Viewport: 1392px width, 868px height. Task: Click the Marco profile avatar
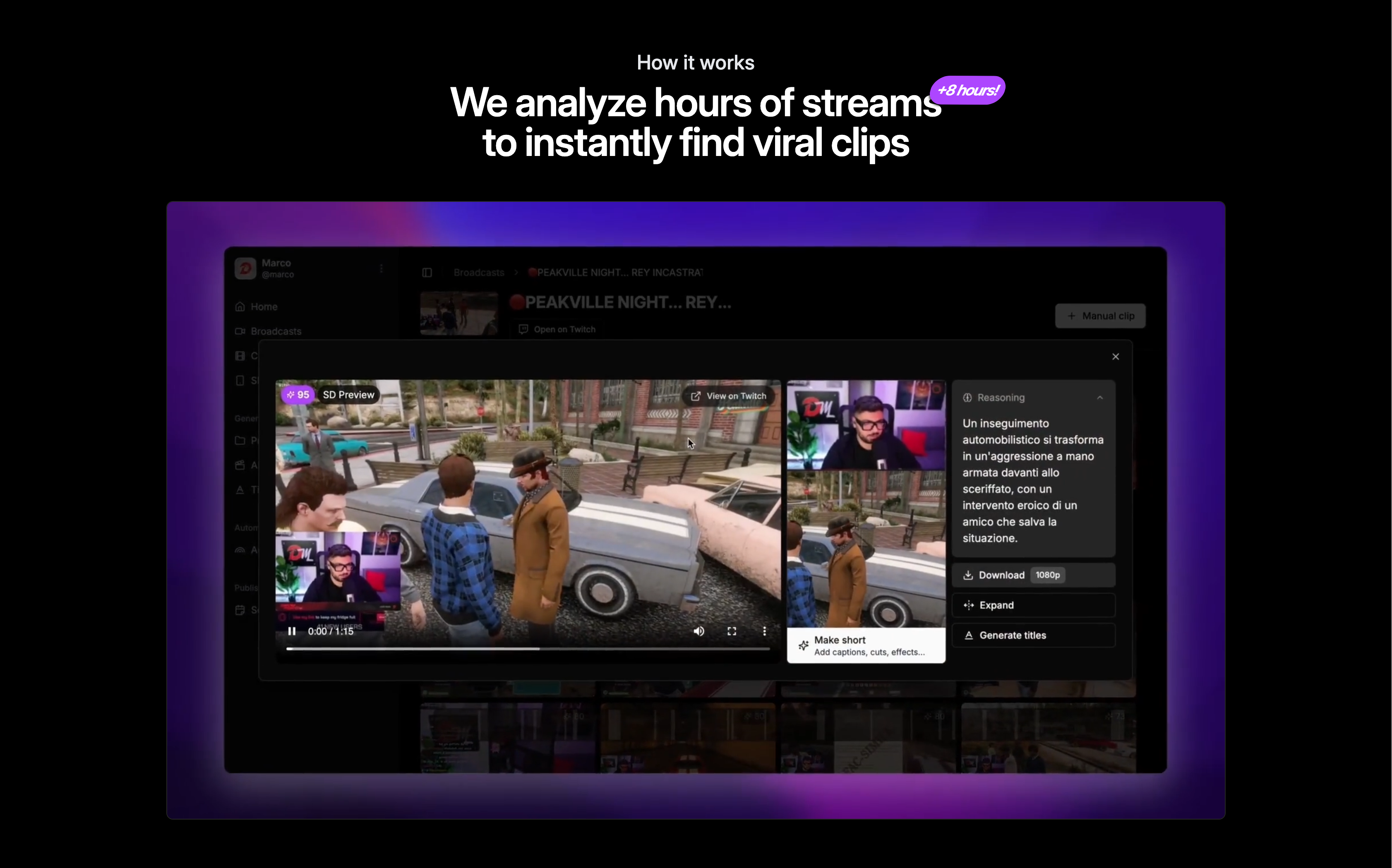[245, 268]
